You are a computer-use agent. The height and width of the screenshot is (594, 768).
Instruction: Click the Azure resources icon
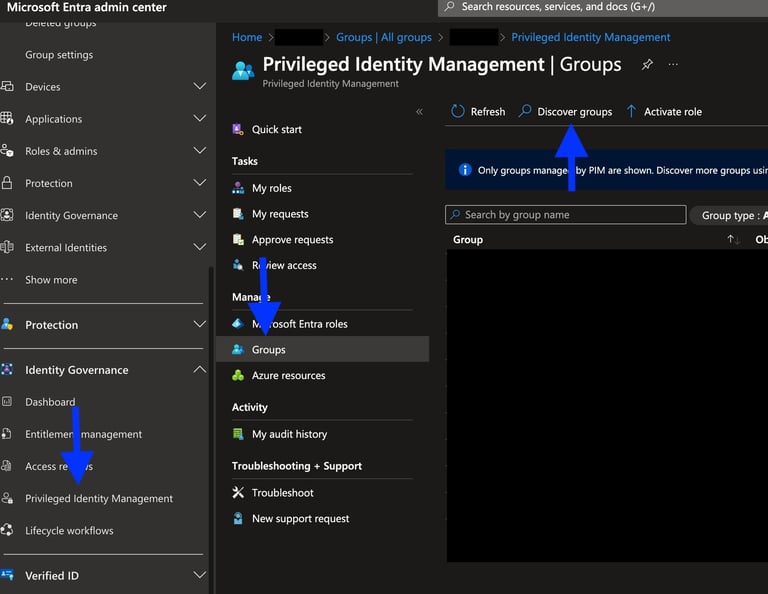tap(238, 376)
